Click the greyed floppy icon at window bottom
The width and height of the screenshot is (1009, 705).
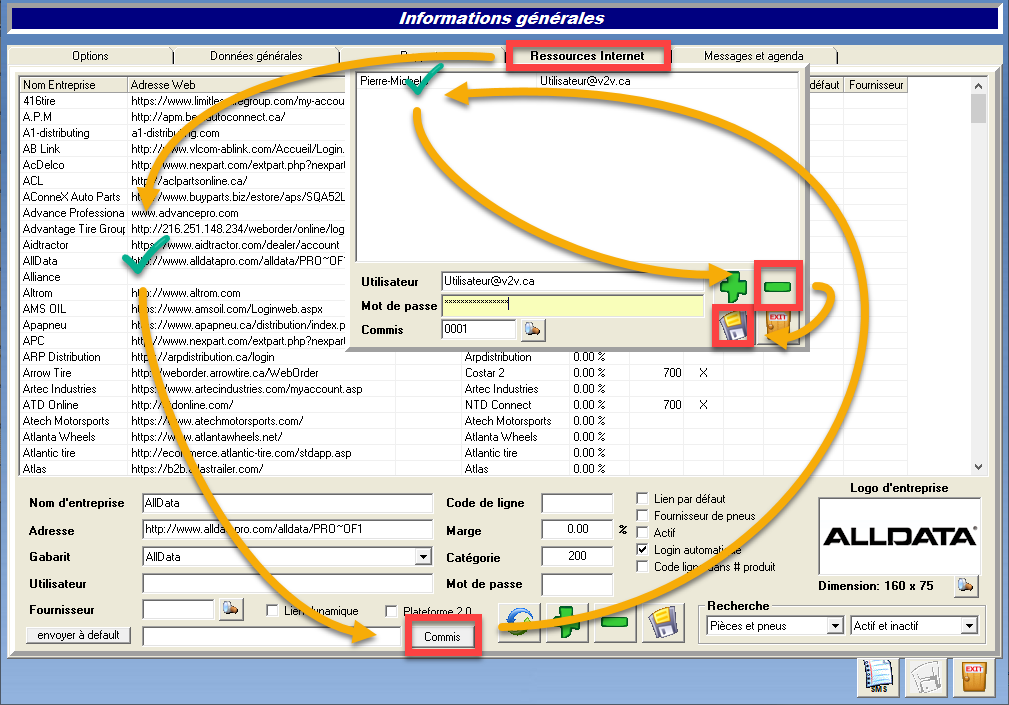tap(926, 677)
